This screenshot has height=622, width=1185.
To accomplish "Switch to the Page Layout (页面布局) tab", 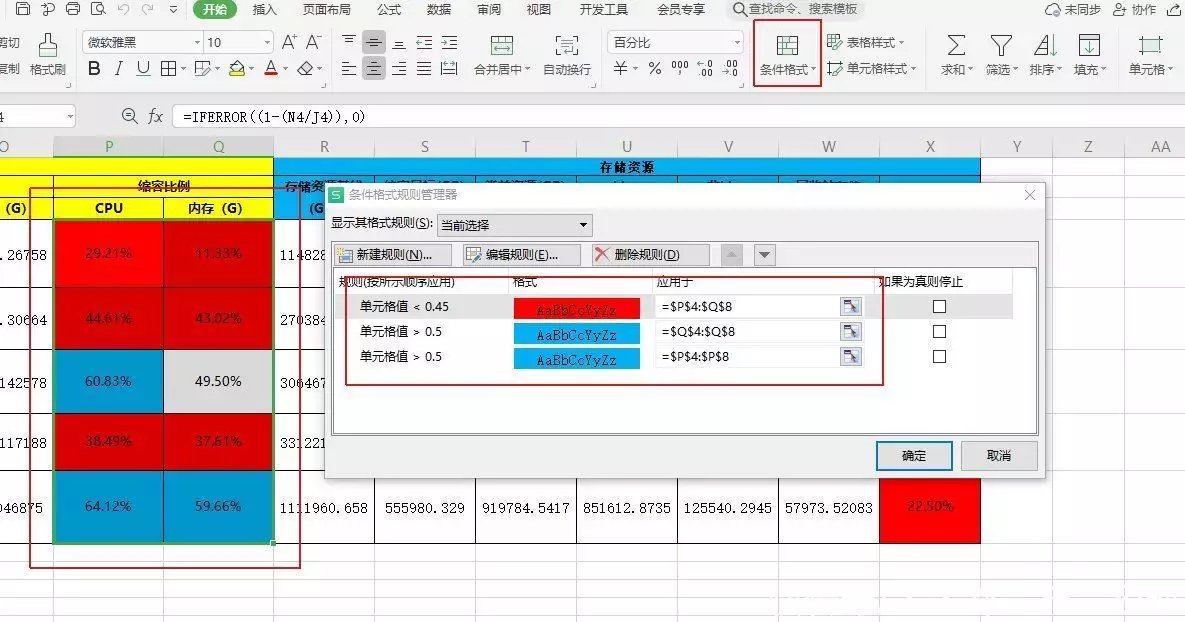I will click(x=326, y=9).
